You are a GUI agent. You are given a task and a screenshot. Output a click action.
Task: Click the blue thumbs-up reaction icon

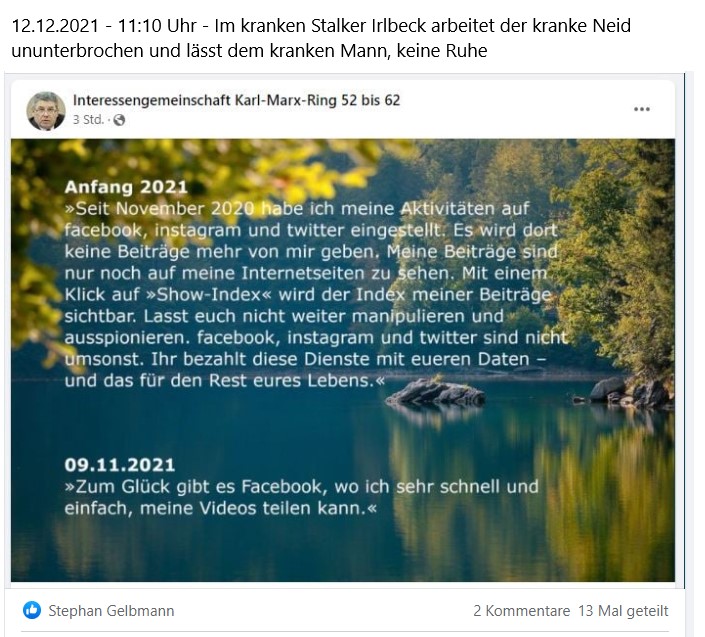click(32, 610)
